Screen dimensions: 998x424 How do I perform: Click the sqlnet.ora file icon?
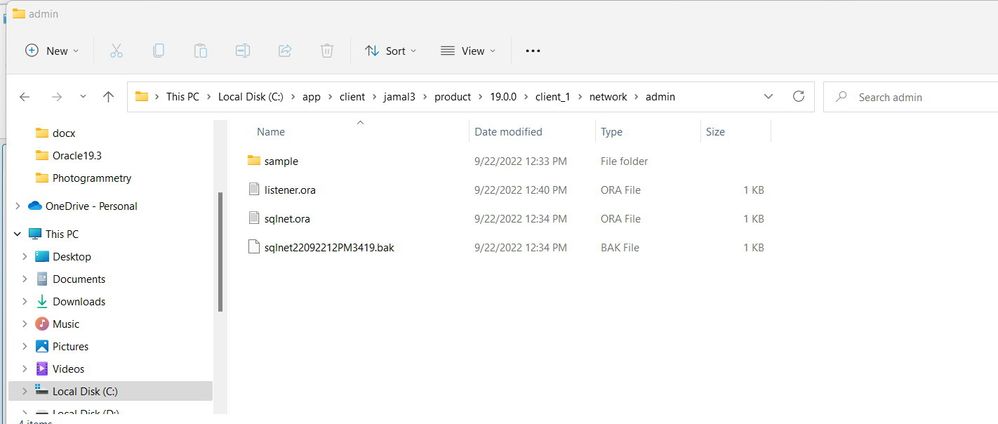pos(254,218)
